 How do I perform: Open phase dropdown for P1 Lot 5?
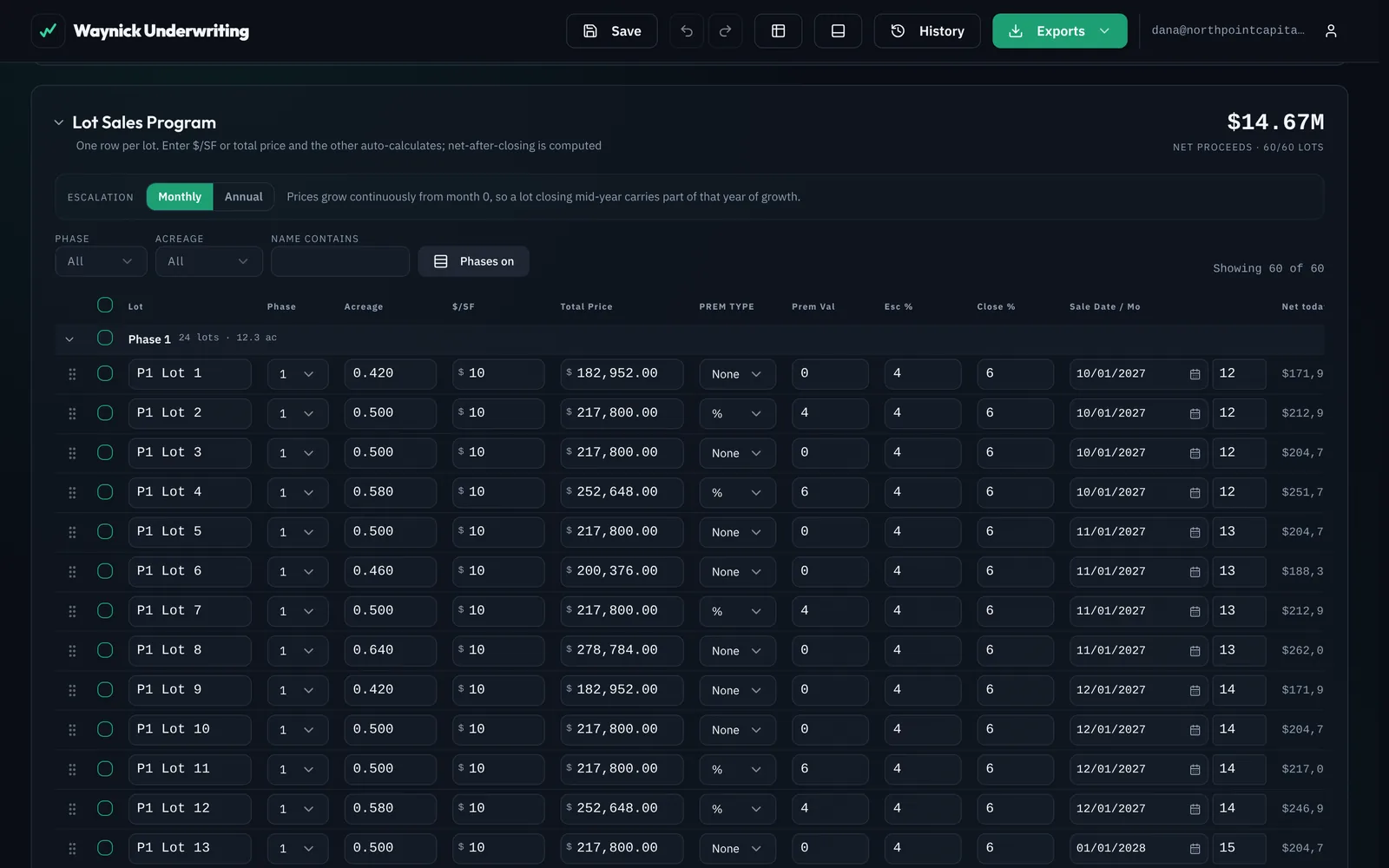tap(298, 532)
